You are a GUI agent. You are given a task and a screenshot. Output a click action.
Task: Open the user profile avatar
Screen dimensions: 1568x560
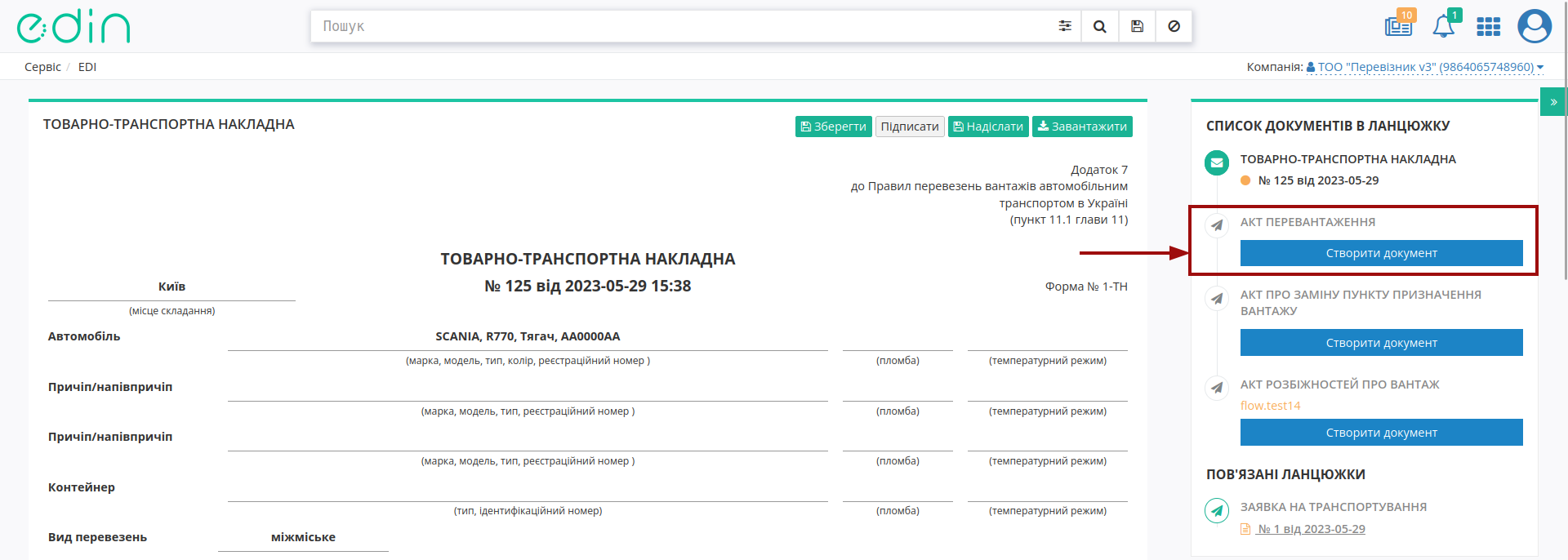[x=1535, y=26]
